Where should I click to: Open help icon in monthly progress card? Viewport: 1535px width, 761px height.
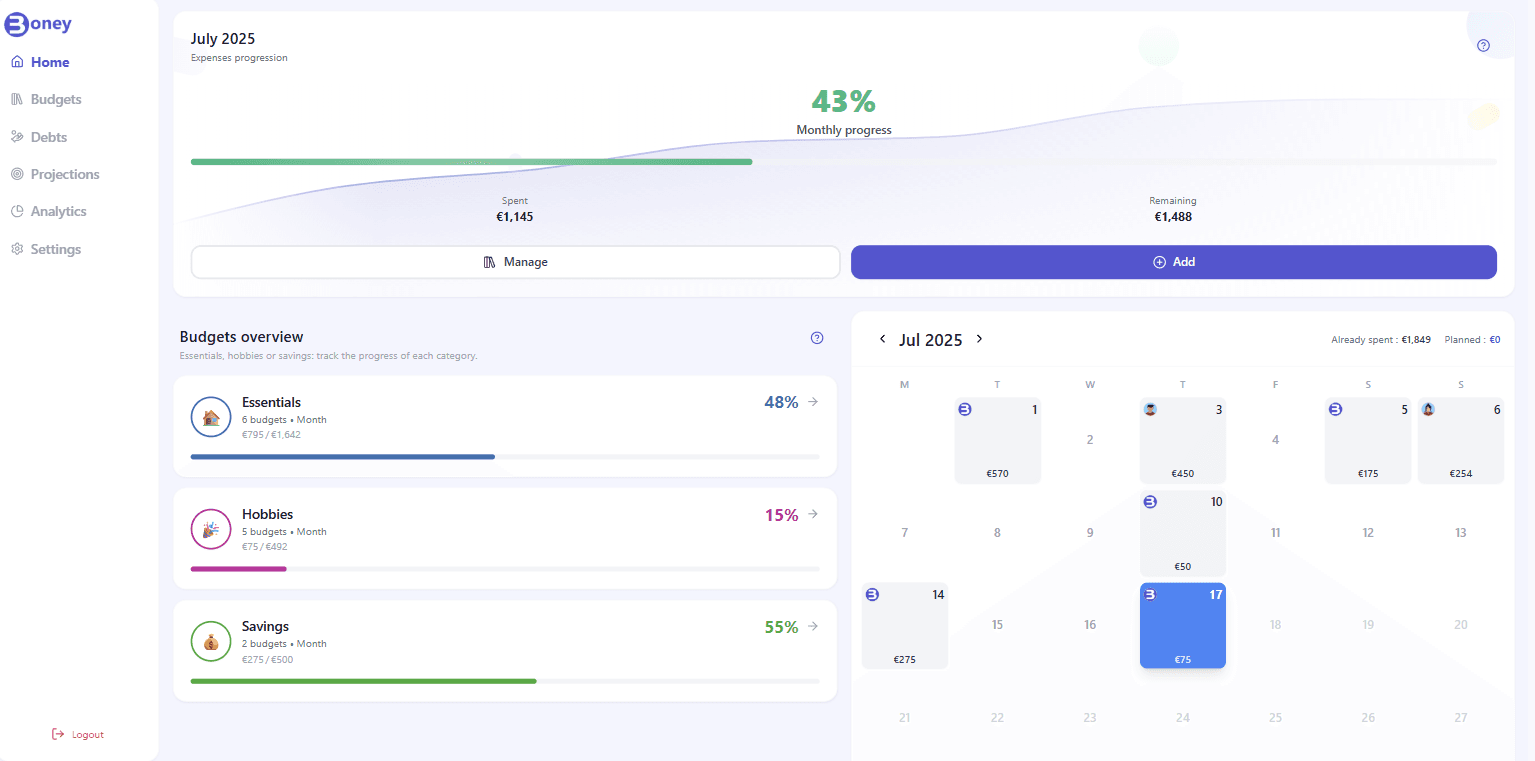click(x=1483, y=45)
